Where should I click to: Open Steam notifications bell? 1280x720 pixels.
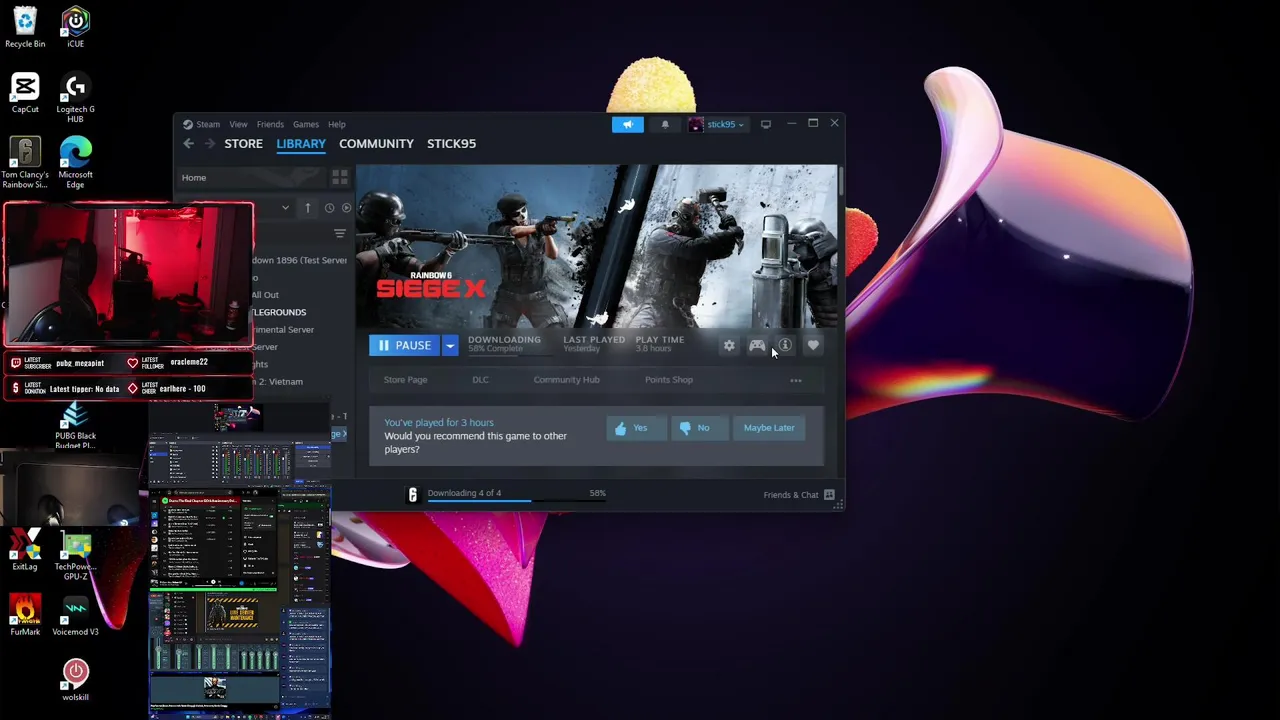665,124
